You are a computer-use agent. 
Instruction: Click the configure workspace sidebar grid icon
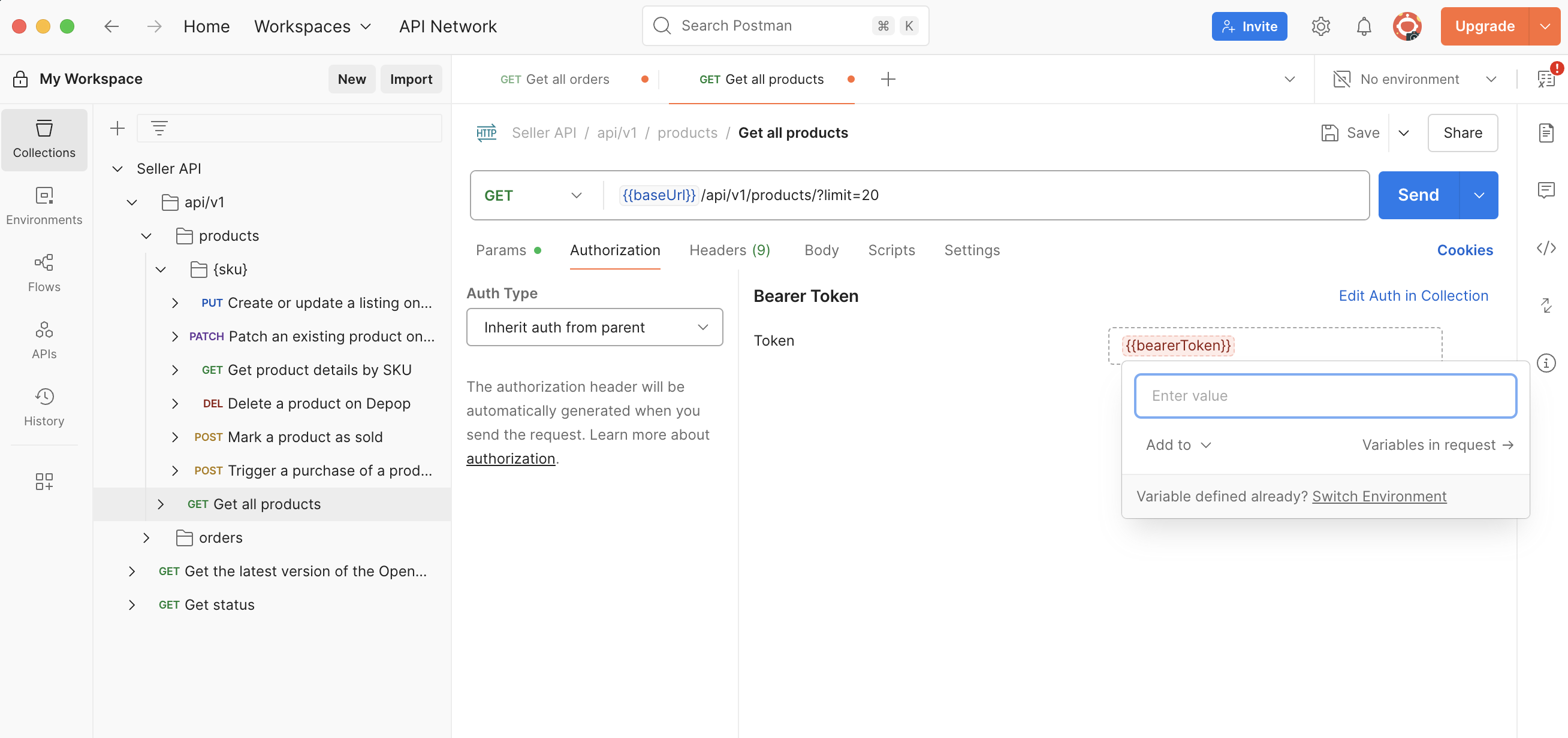pyautogui.click(x=44, y=482)
